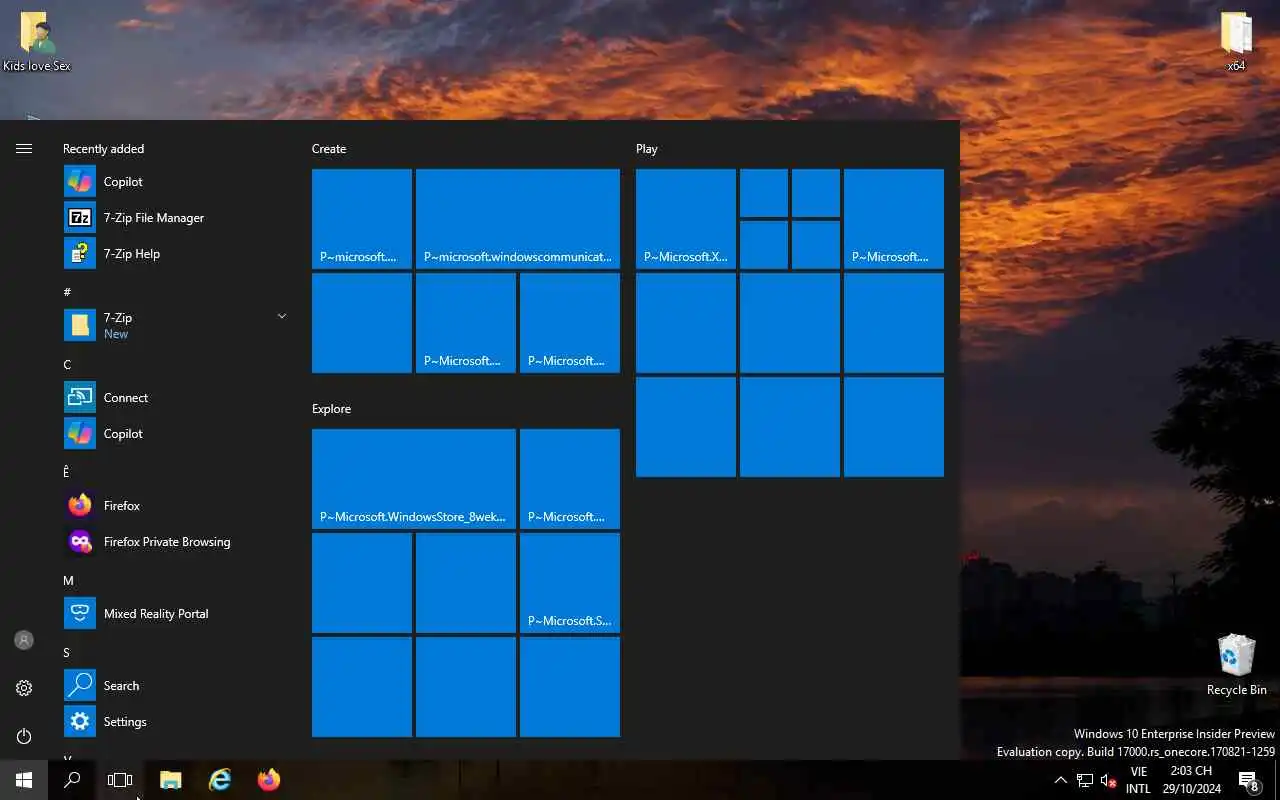Viewport: 1280px width, 800px height.
Task: Open the Search app entry
Action: (175, 685)
